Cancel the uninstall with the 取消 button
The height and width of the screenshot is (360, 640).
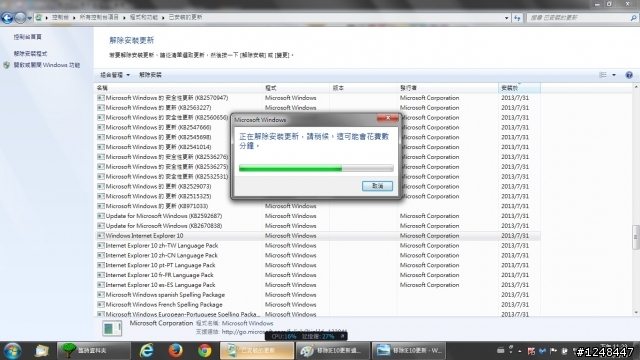[x=377, y=186]
